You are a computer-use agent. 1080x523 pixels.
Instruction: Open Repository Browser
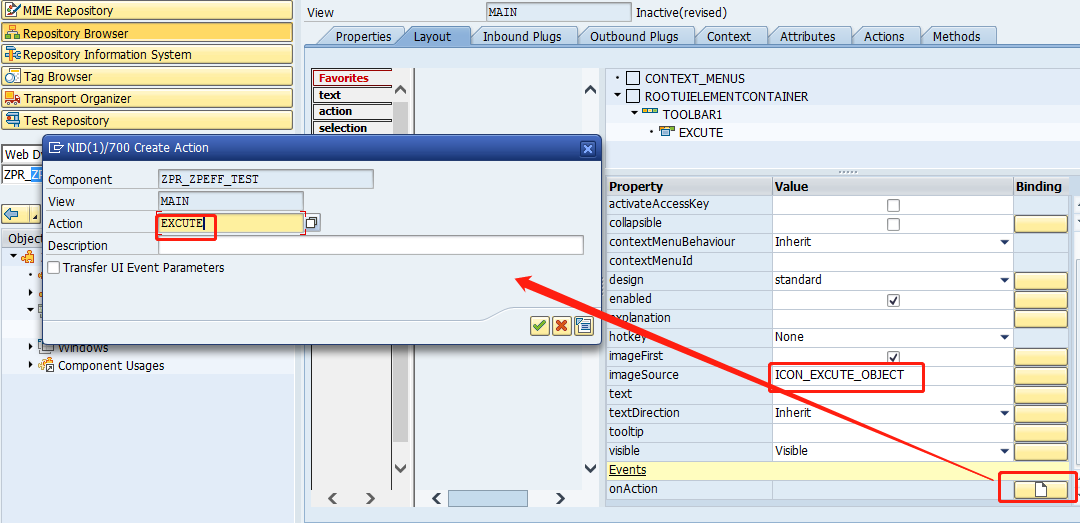[147, 32]
